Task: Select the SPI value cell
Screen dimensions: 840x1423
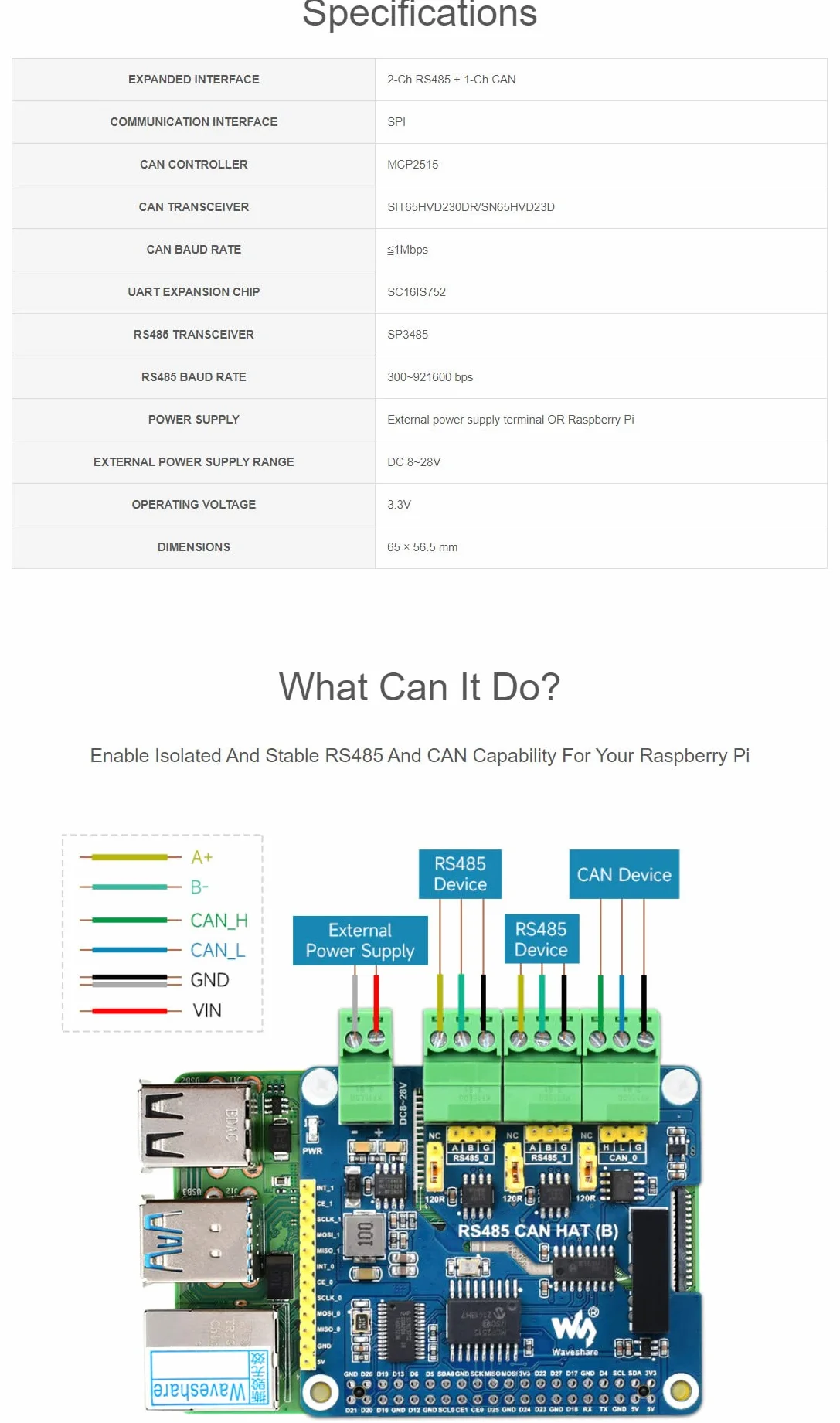Action: click(x=600, y=122)
